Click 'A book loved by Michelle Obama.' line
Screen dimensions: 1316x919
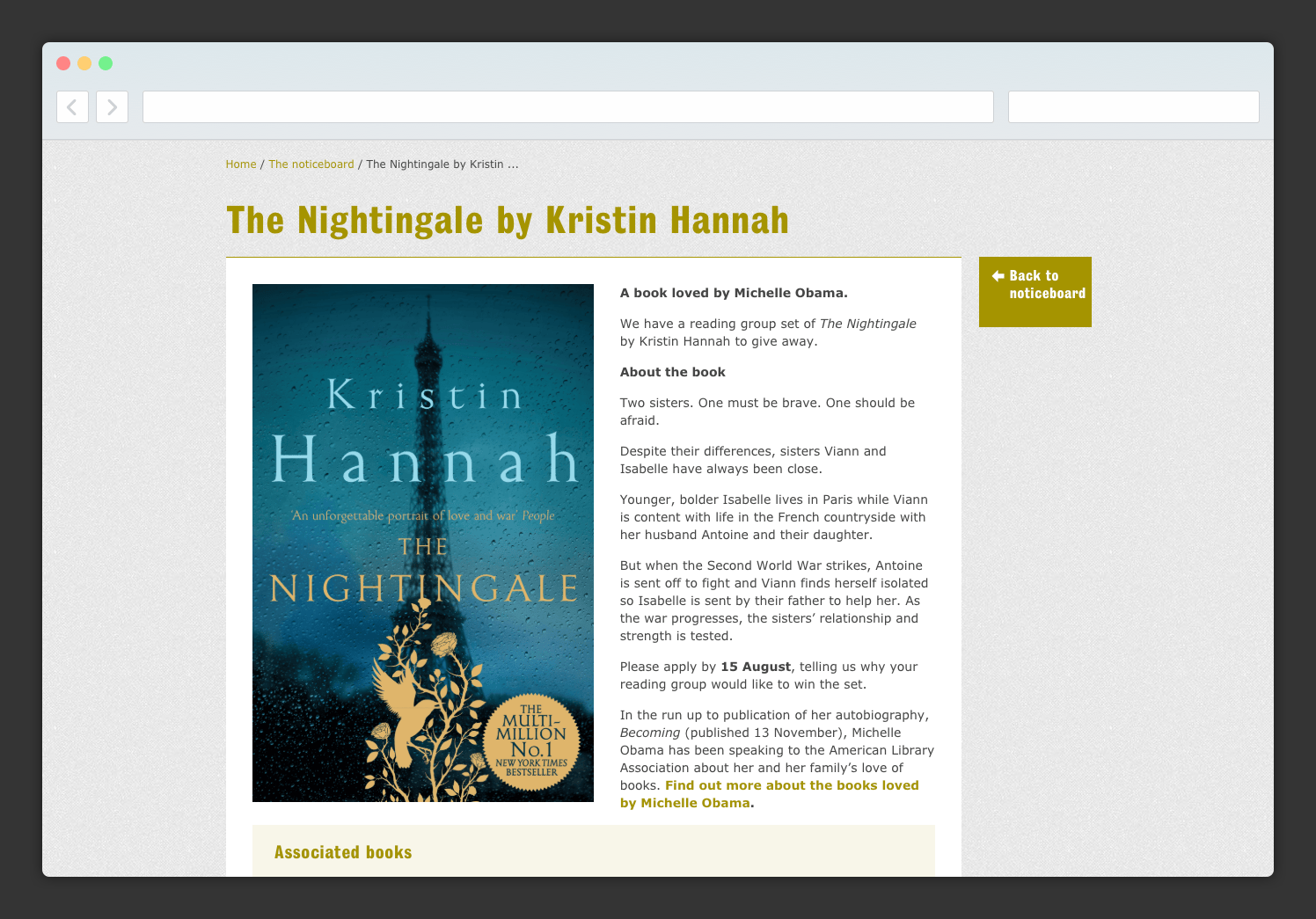734,293
